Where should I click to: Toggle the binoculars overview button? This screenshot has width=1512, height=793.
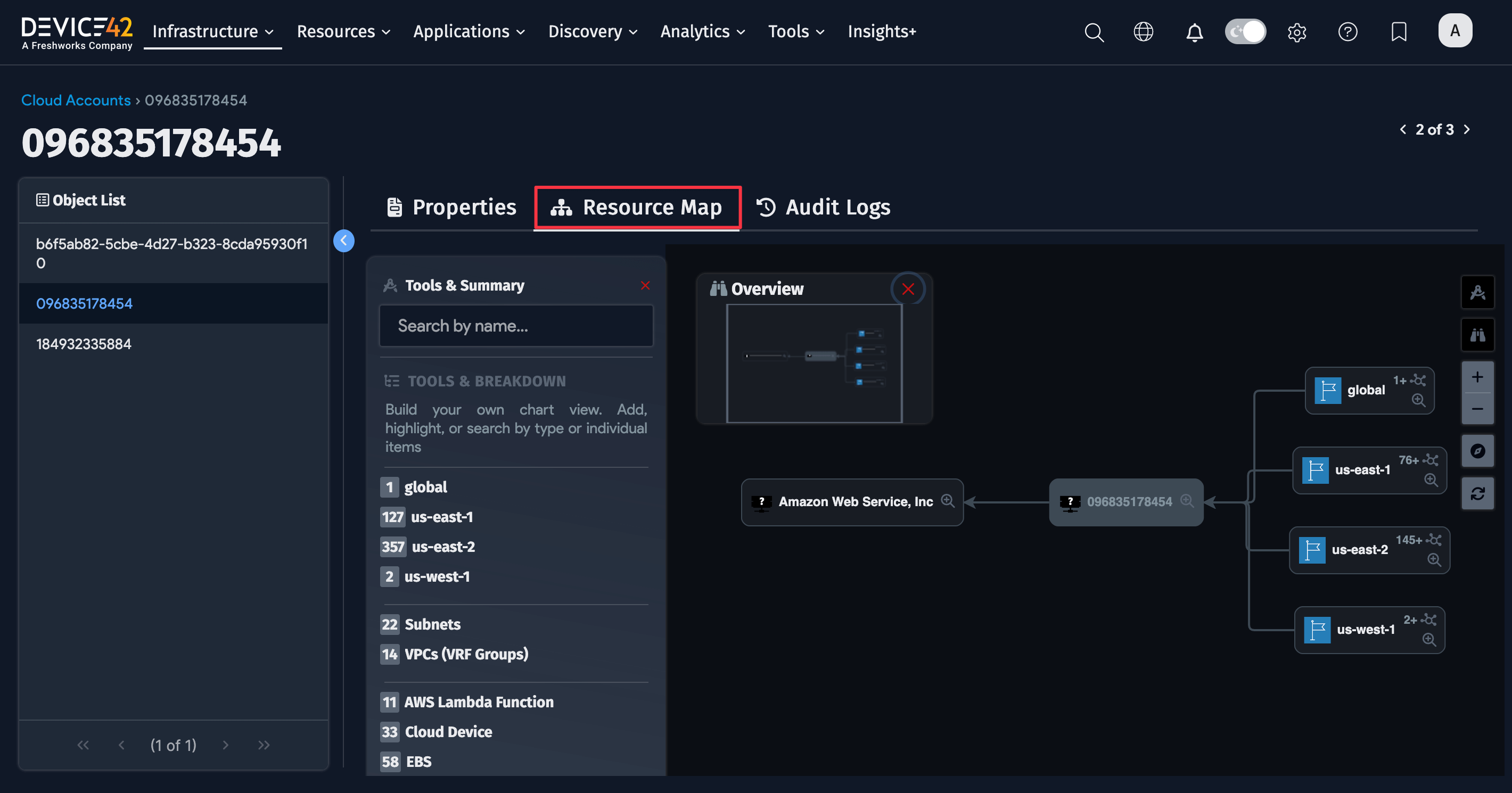(1477, 335)
